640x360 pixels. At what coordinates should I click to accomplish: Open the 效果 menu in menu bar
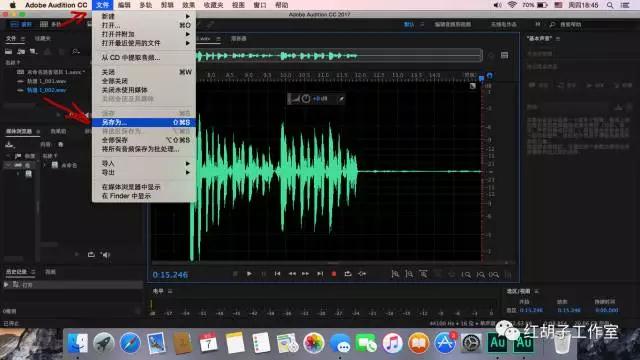tap(189, 5)
